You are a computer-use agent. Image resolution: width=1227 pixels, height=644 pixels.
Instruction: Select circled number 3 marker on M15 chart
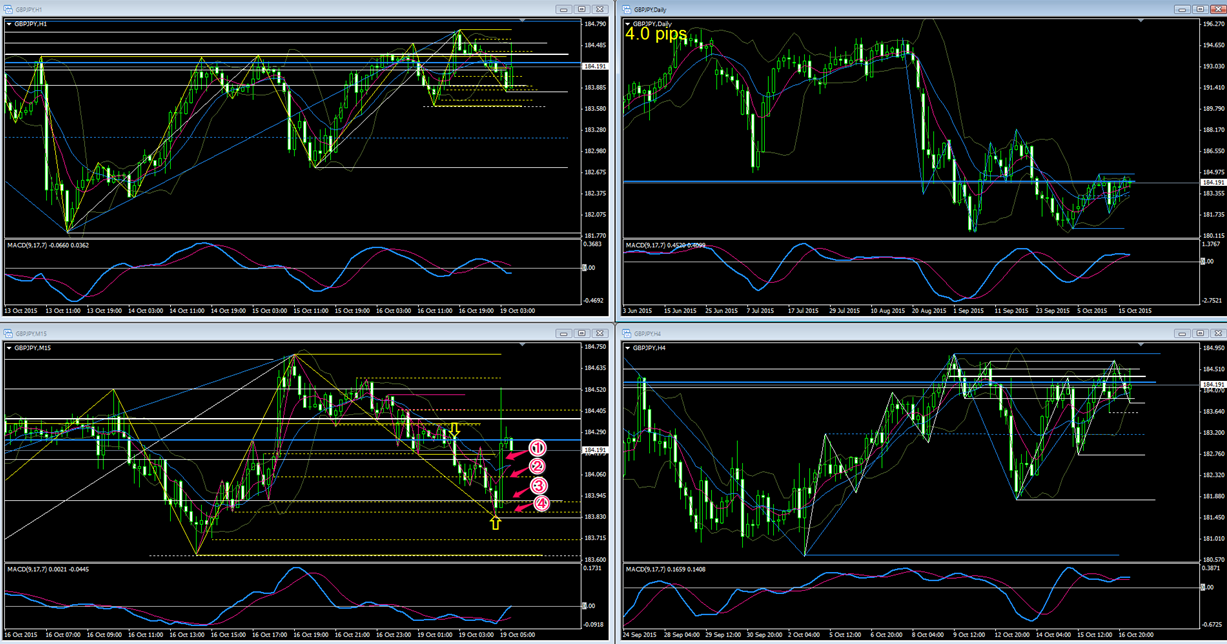point(539,486)
